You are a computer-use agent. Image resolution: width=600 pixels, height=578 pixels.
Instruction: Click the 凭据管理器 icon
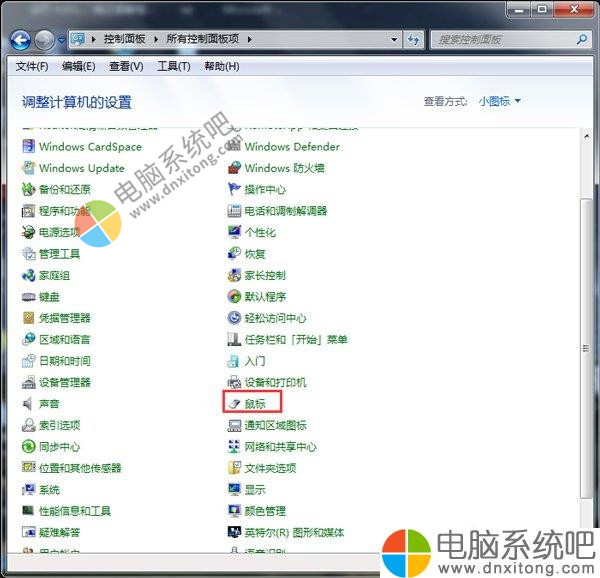(x=28, y=318)
